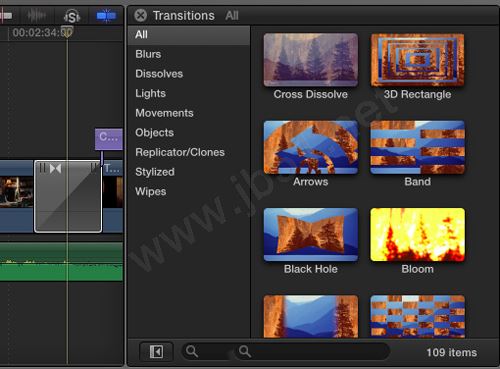Select the purple title clip labeled C...
500x369 pixels.
tap(109, 139)
